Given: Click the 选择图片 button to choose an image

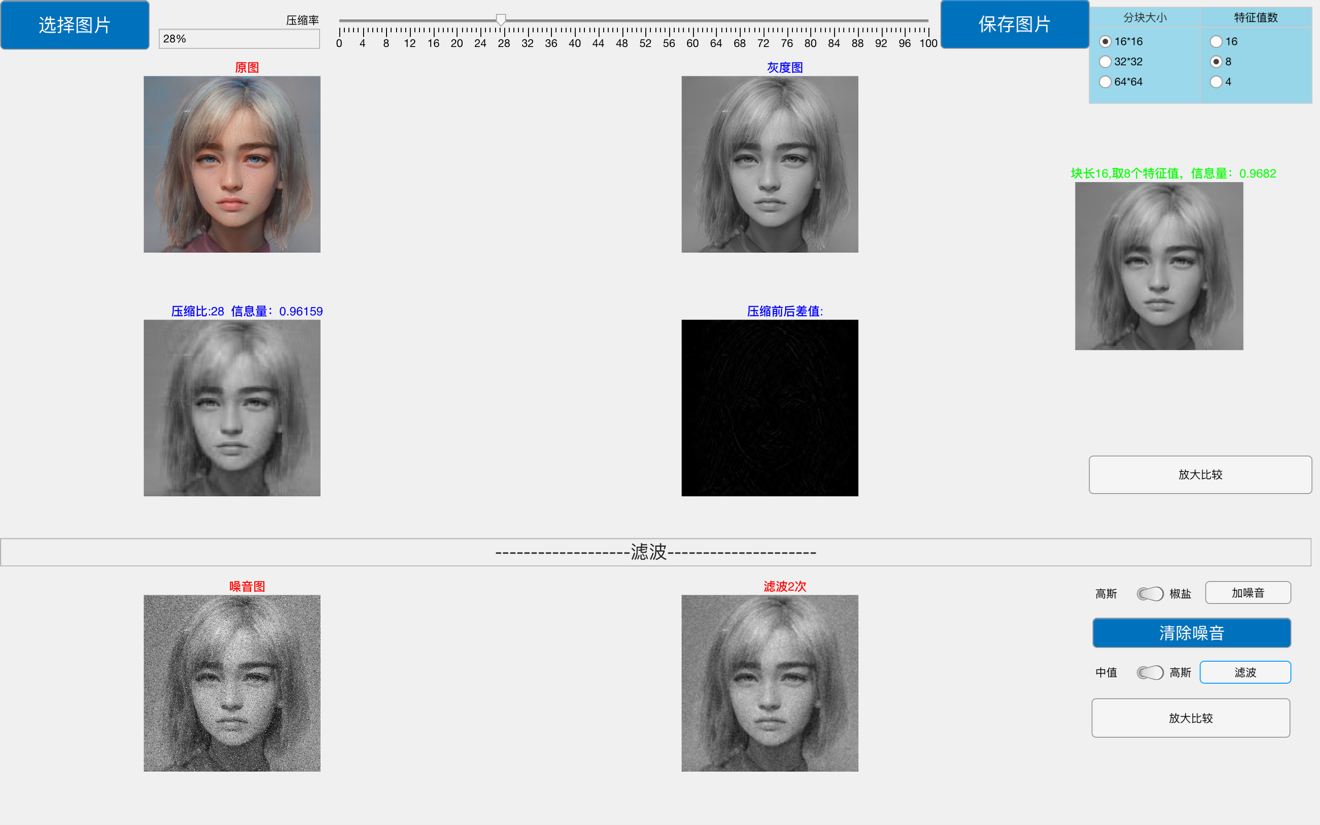Looking at the screenshot, I should (x=74, y=24).
